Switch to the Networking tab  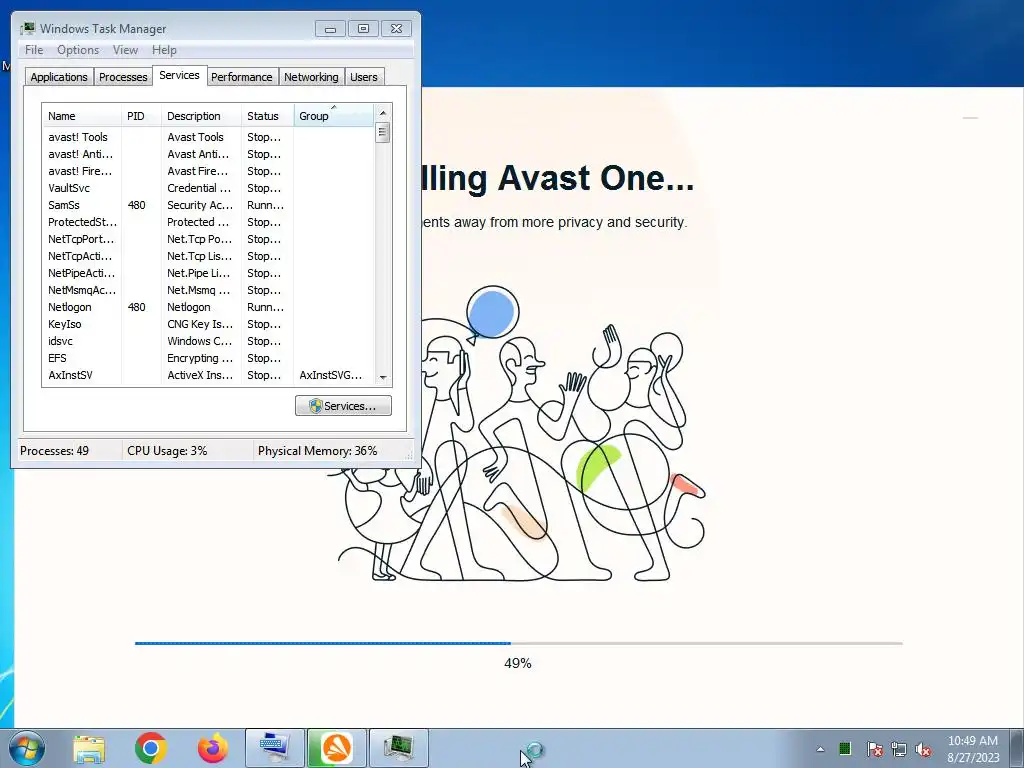click(x=312, y=76)
